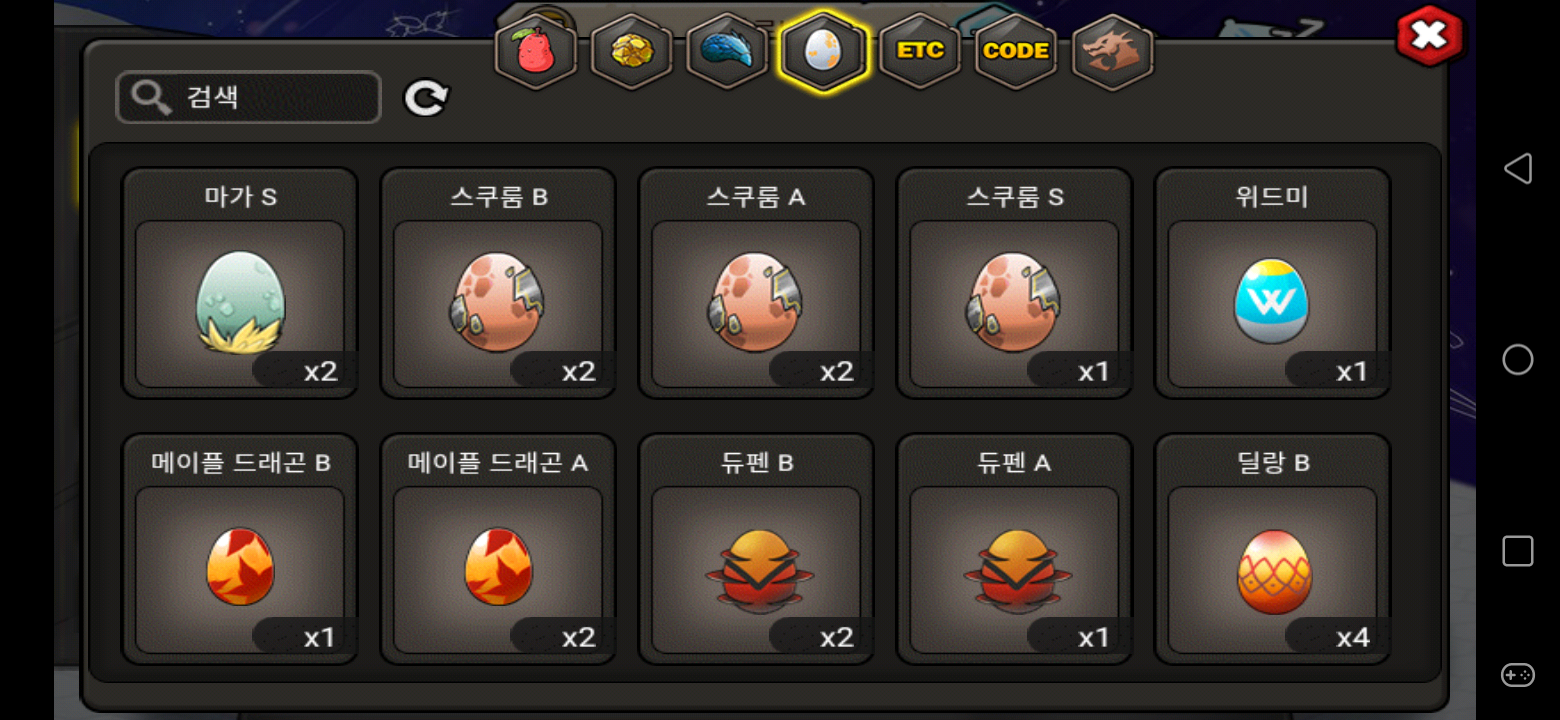Select the 위드미 blue W egg

[x=1272, y=283]
